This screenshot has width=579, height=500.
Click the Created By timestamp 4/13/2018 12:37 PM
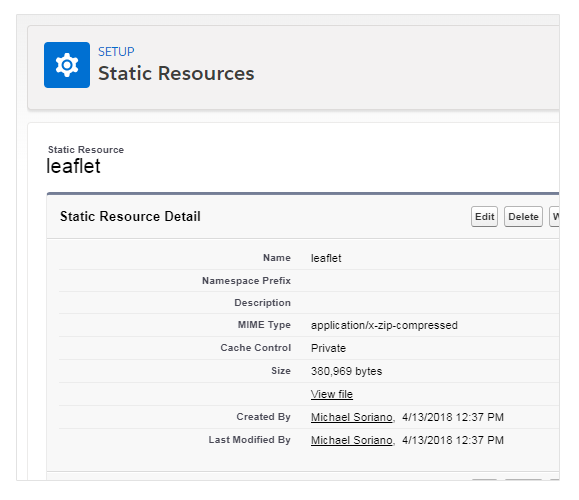coord(453,417)
